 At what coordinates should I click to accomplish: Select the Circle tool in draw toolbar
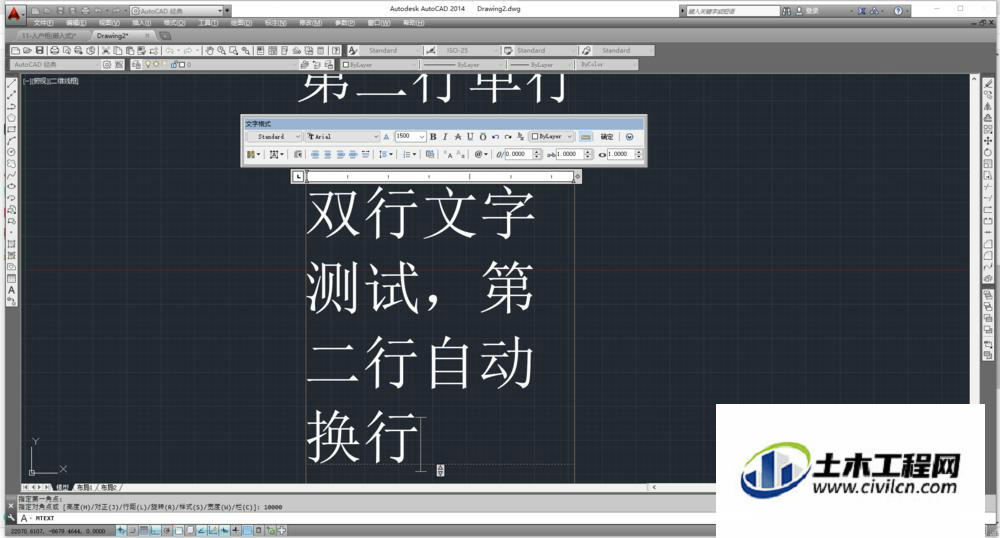pyautogui.click(x=11, y=152)
